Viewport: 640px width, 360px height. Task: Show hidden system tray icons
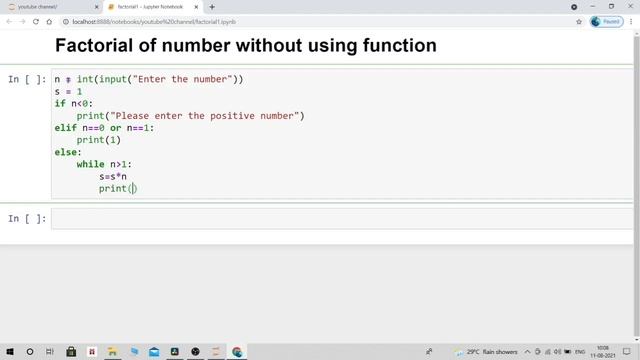tap(527, 351)
